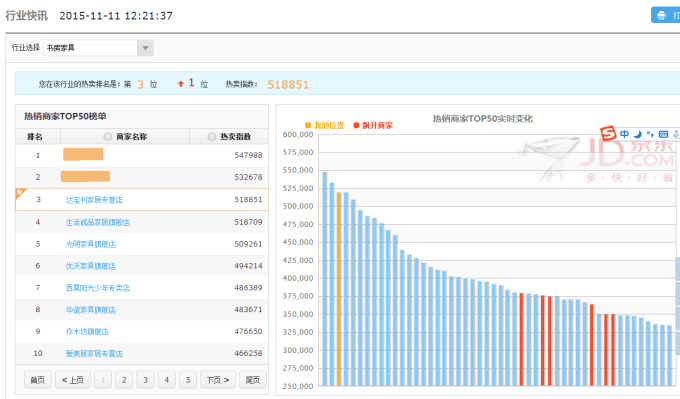This screenshot has width=680, height=399.
Task: Click the value 518709 in rank 4 row
Action: click(x=248, y=222)
